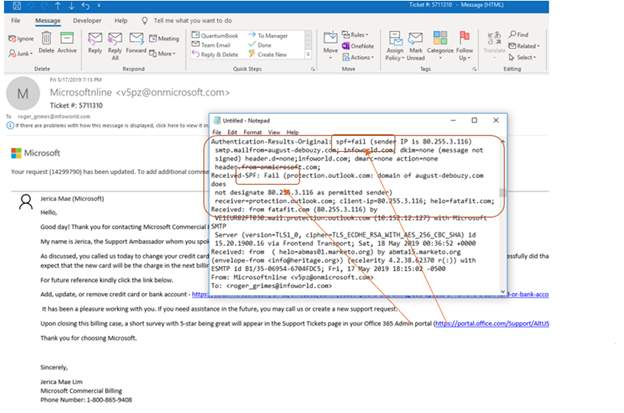The height and width of the screenshot is (413, 624).
Task: Open Notepad's View menu
Action: click(274, 132)
